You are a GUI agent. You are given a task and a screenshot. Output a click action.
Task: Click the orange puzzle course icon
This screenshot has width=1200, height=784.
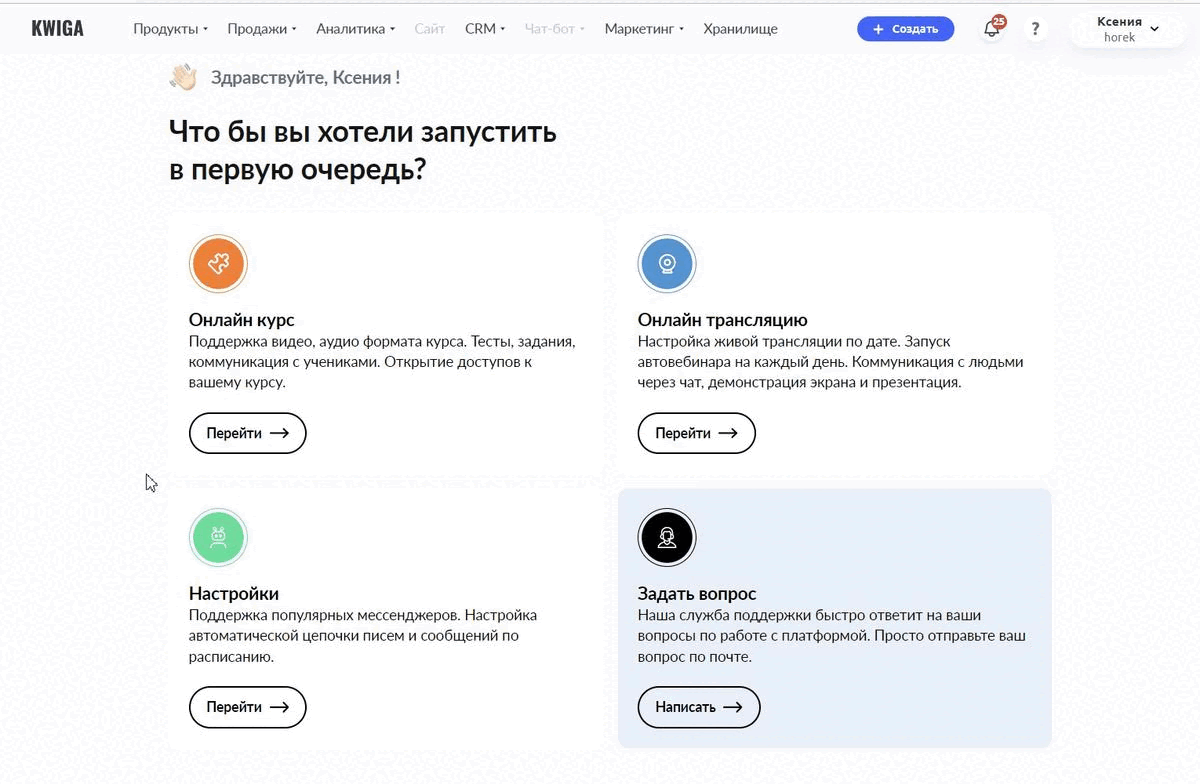(x=218, y=264)
